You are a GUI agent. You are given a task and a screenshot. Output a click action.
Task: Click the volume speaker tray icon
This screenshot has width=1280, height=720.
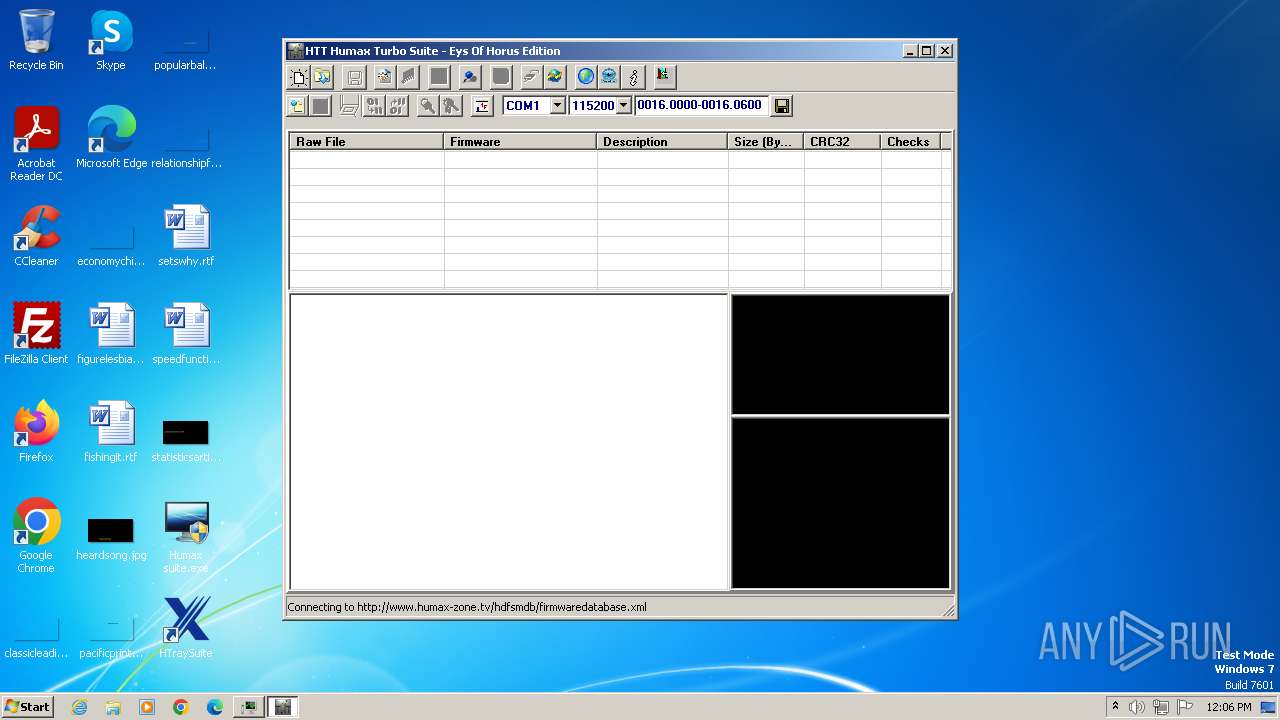(1136, 707)
